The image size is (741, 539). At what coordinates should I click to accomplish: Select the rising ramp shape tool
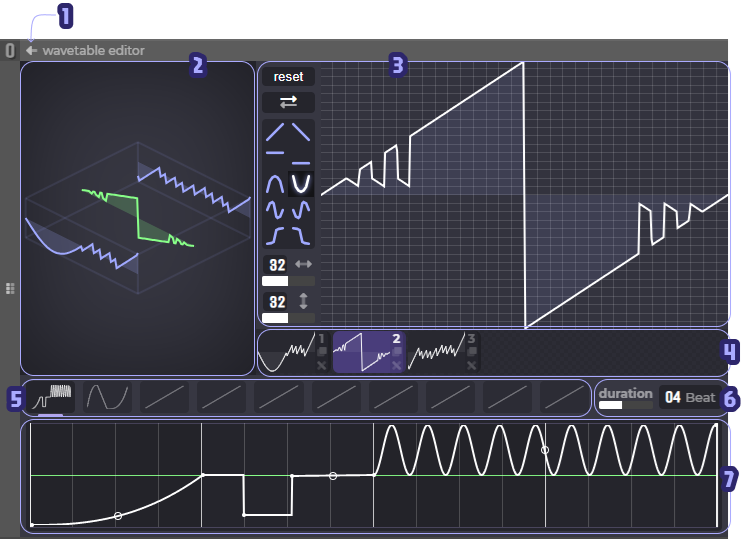click(275, 131)
